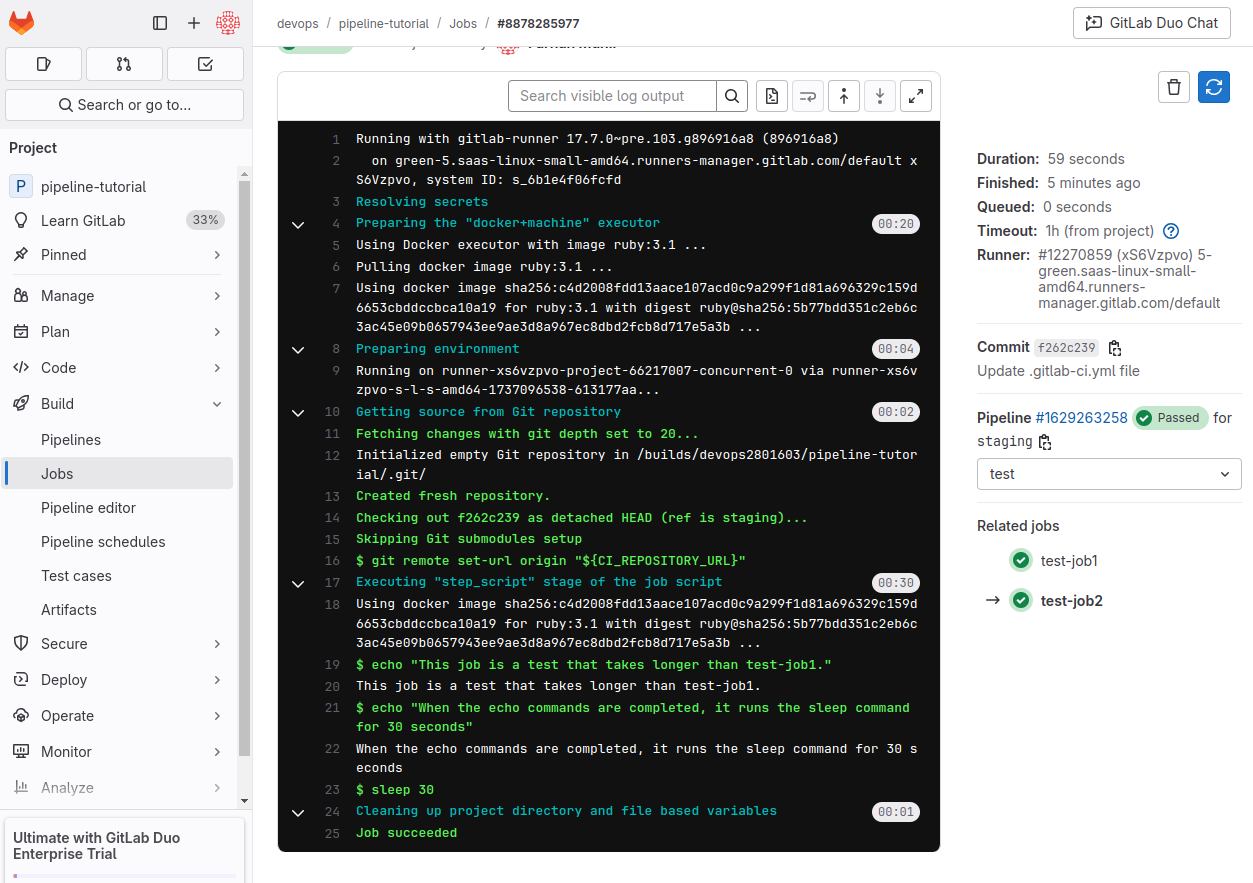The height and width of the screenshot is (883, 1253).
Task: Click the Passed pipeline status badge
Action: click(x=1169, y=418)
